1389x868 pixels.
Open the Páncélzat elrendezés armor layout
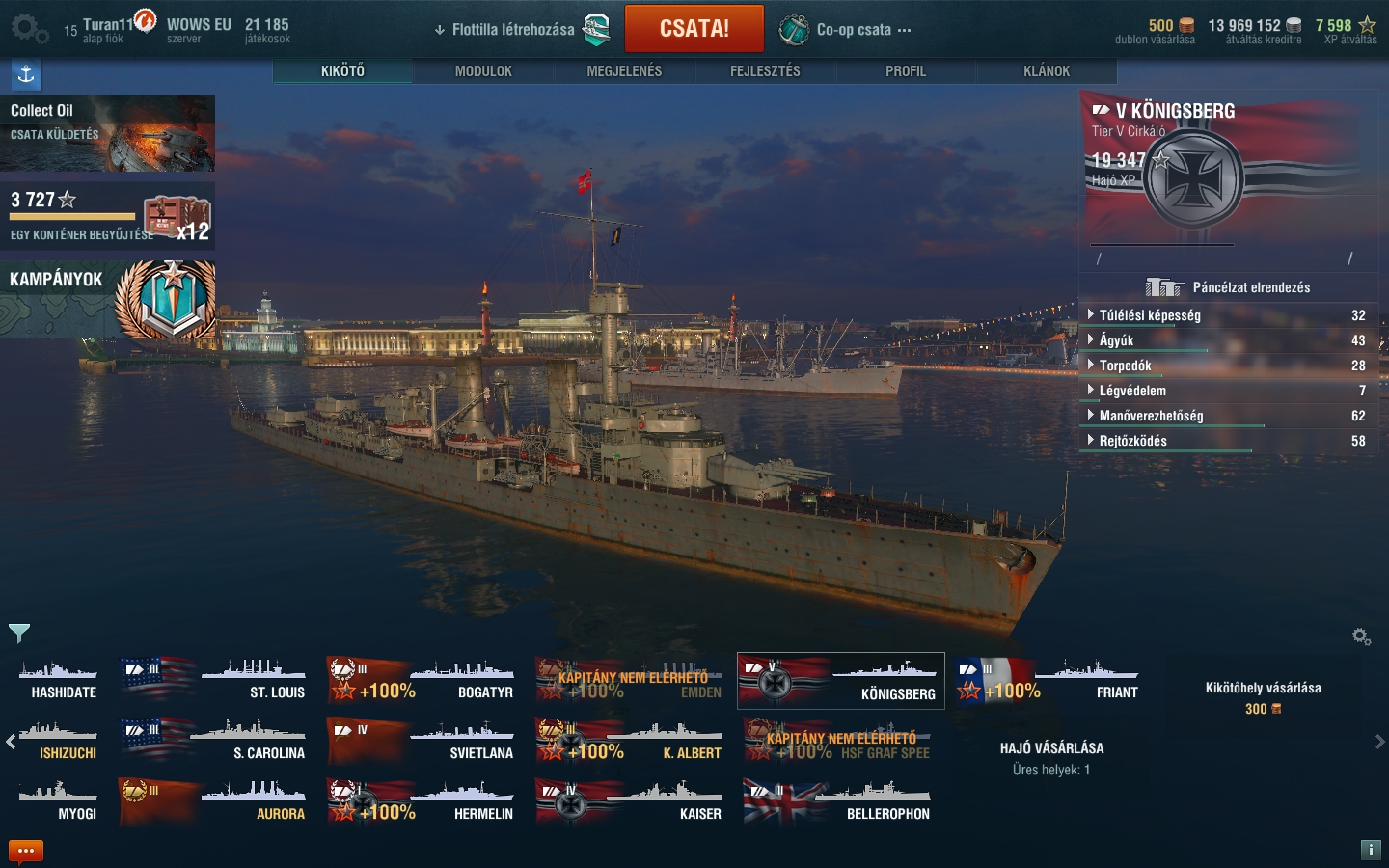1228,287
